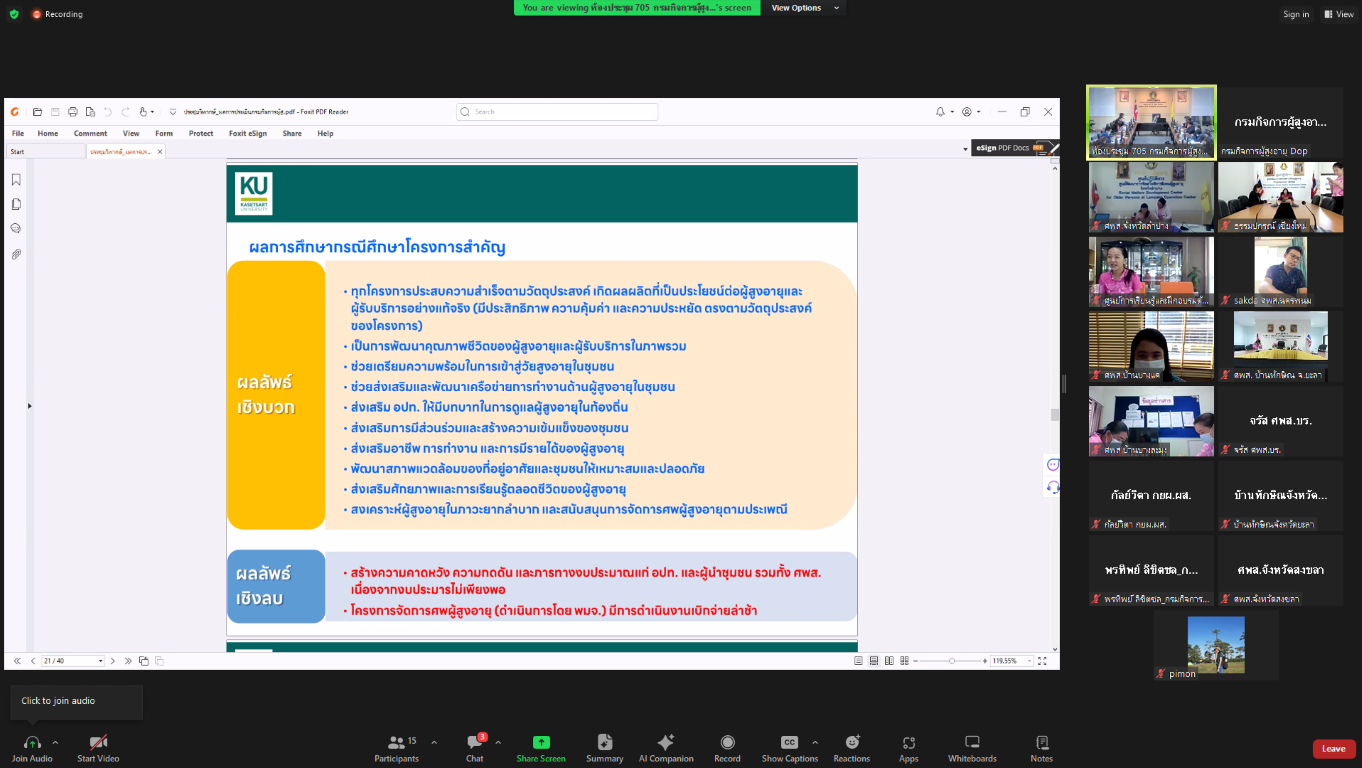Open the Bookmarks panel icon
This screenshot has height=768, width=1362.
pos(16,180)
